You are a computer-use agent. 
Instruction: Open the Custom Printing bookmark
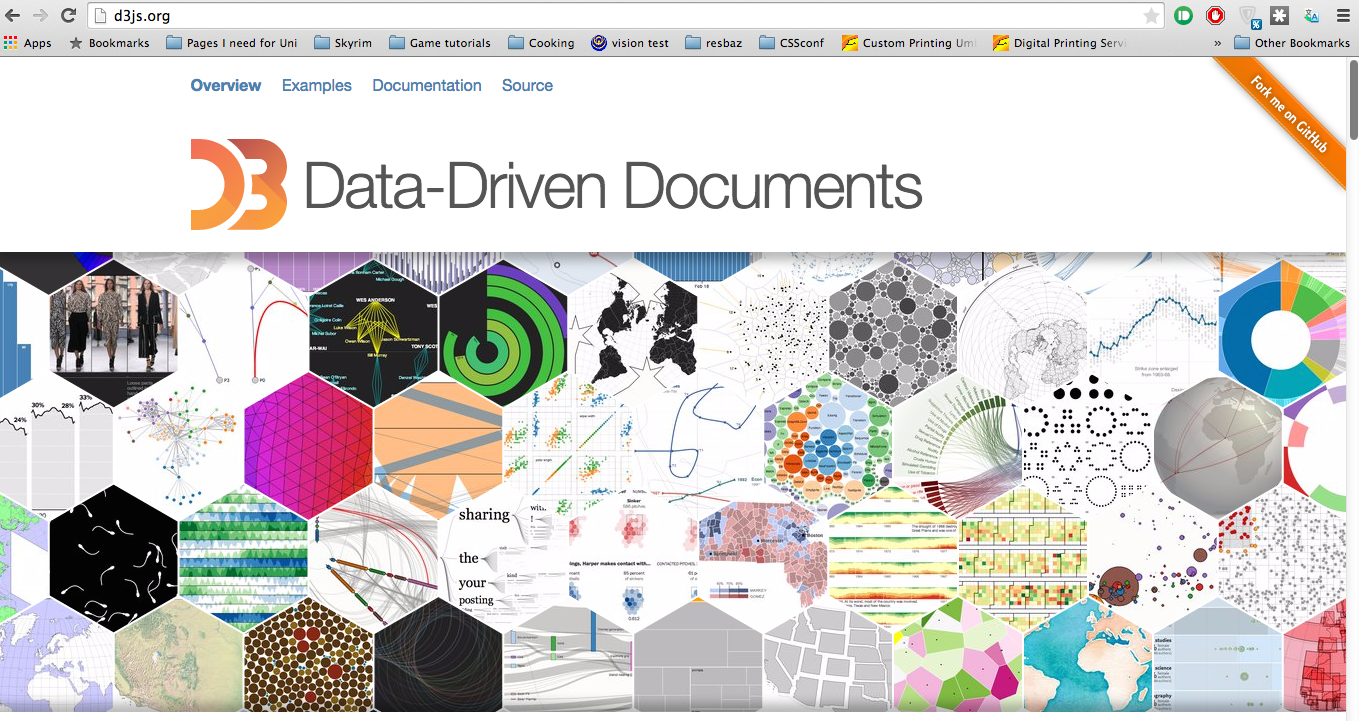[909, 43]
